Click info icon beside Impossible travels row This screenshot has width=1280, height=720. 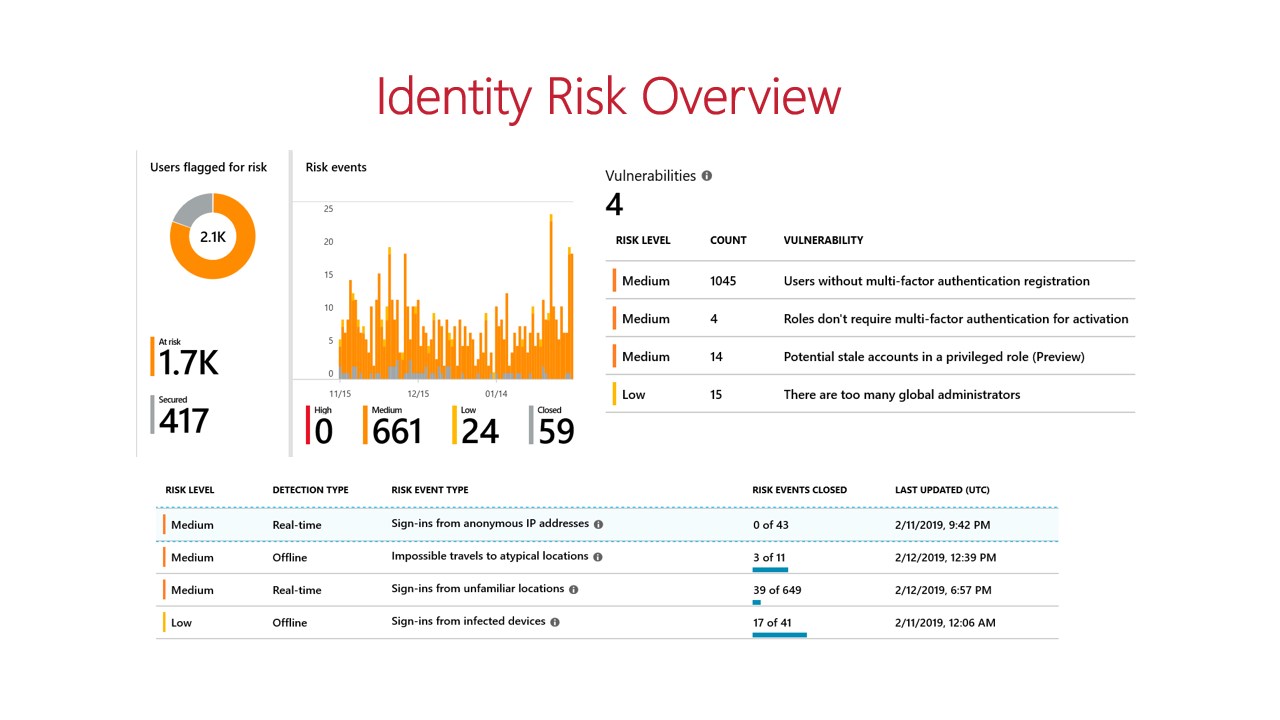click(597, 557)
